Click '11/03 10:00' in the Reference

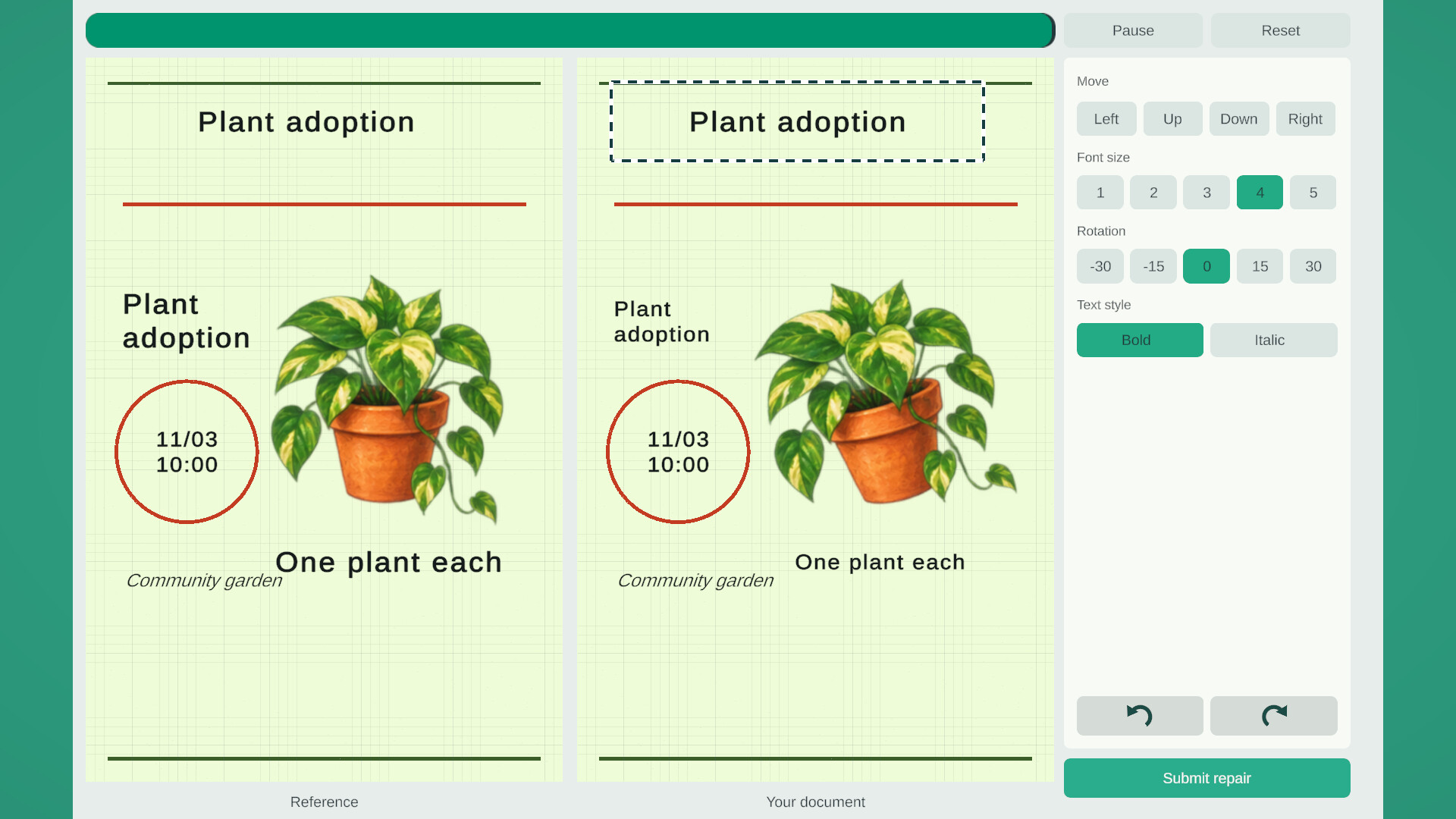pyautogui.click(x=187, y=452)
